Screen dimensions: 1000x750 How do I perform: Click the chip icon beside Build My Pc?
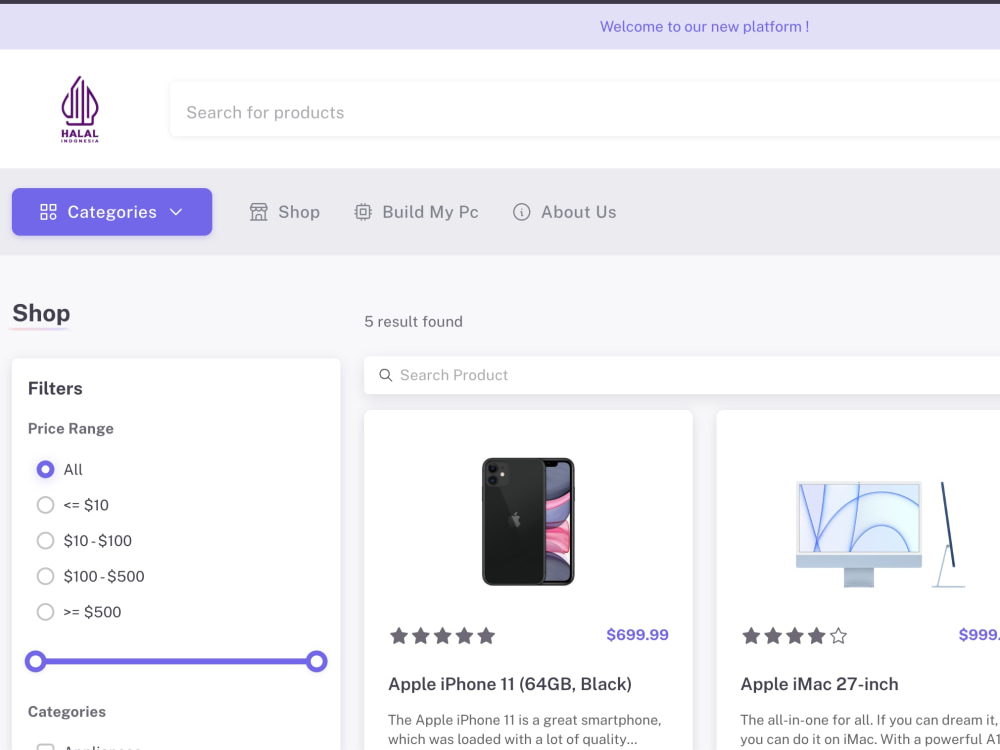363,212
